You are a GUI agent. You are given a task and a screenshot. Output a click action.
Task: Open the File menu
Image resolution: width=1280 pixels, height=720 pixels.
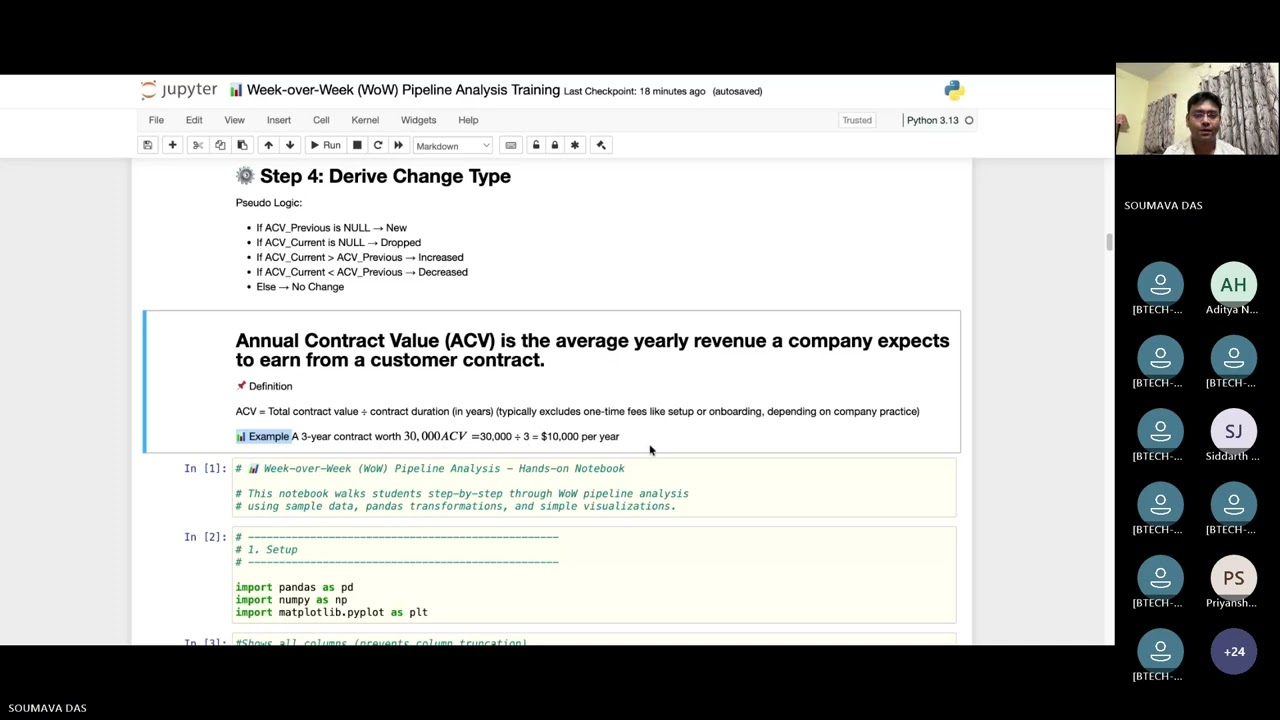click(156, 120)
